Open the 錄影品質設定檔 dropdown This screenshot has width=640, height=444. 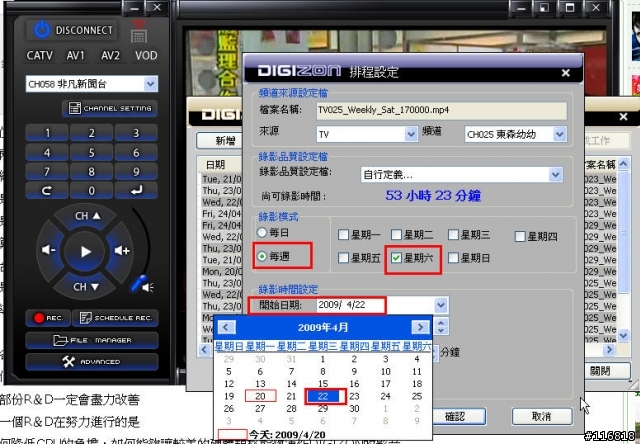point(555,175)
